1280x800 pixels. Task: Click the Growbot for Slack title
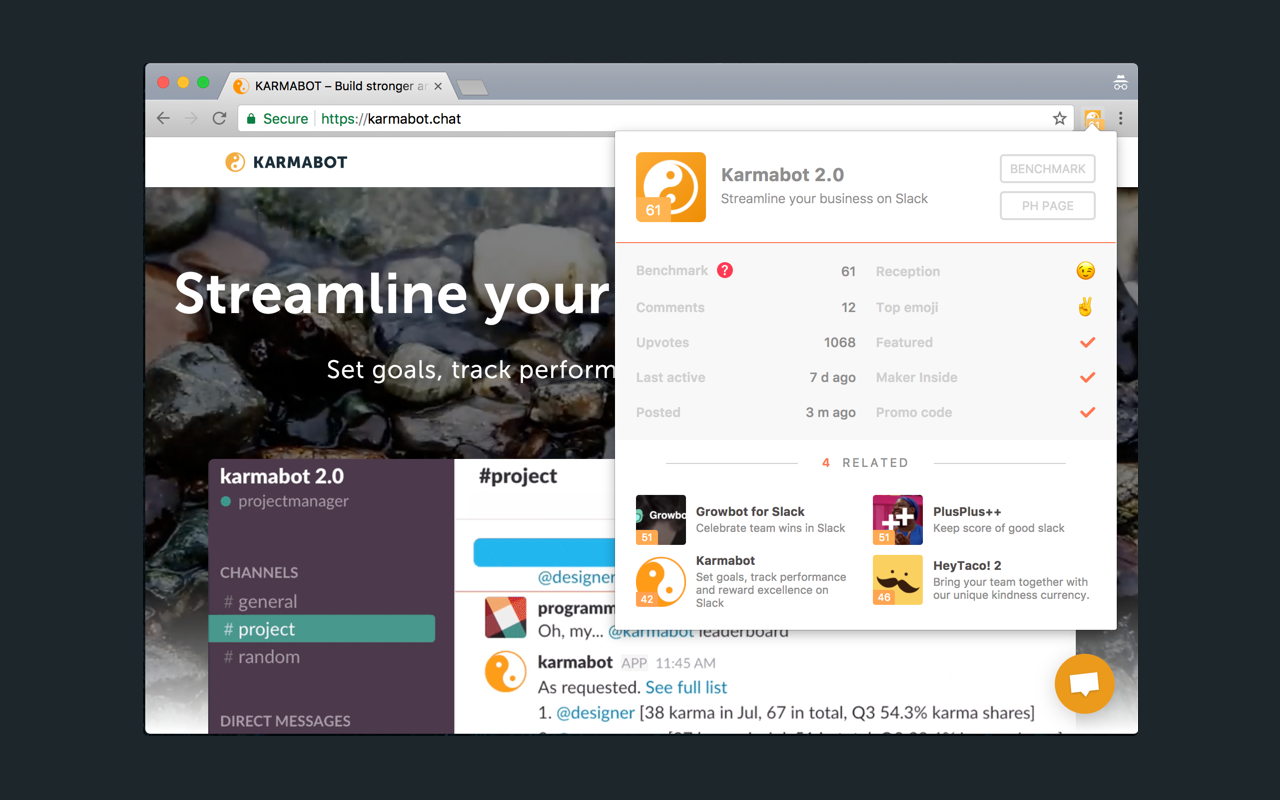click(750, 511)
